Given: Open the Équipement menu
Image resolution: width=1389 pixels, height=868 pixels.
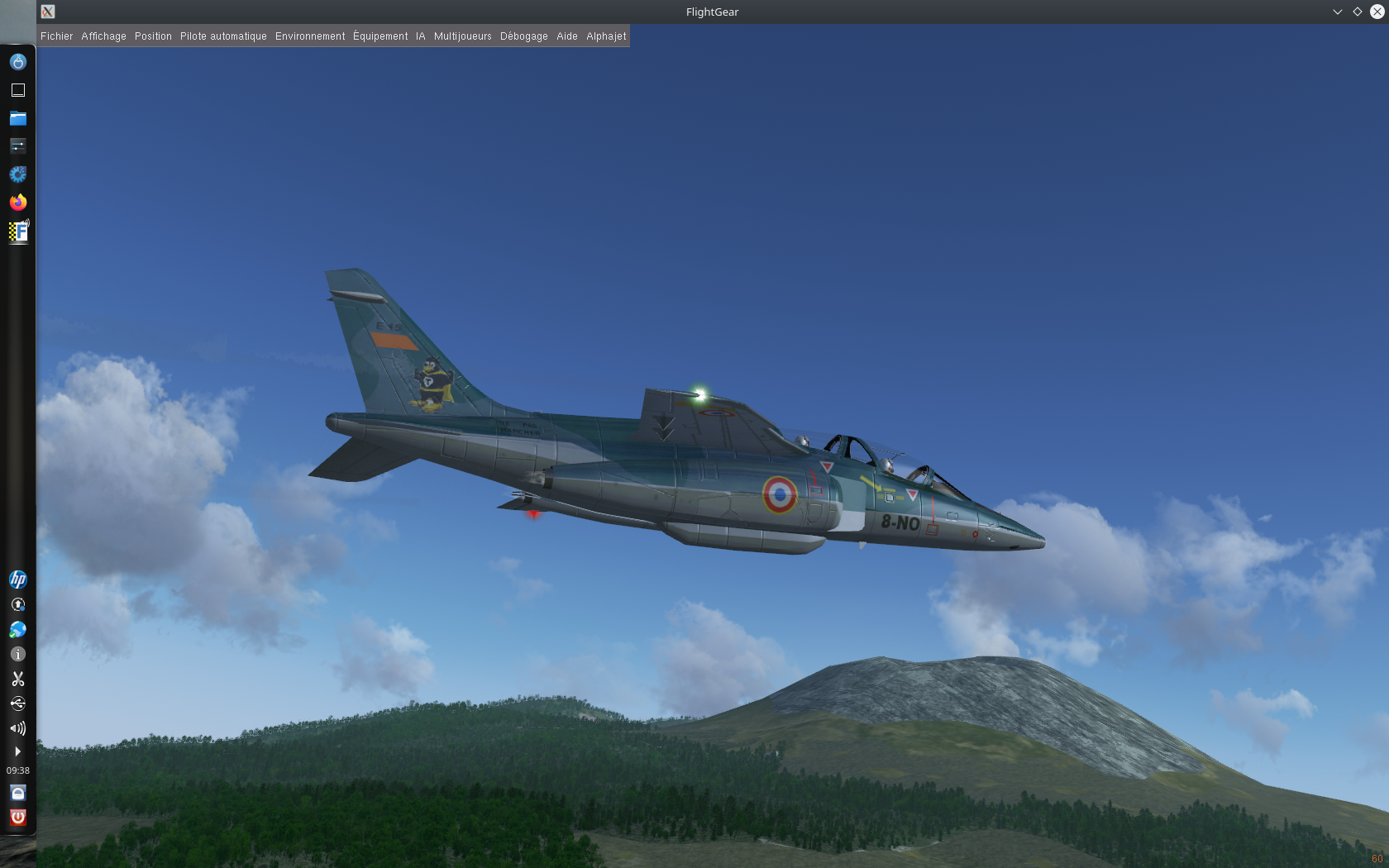Looking at the screenshot, I should [x=380, y=36].
